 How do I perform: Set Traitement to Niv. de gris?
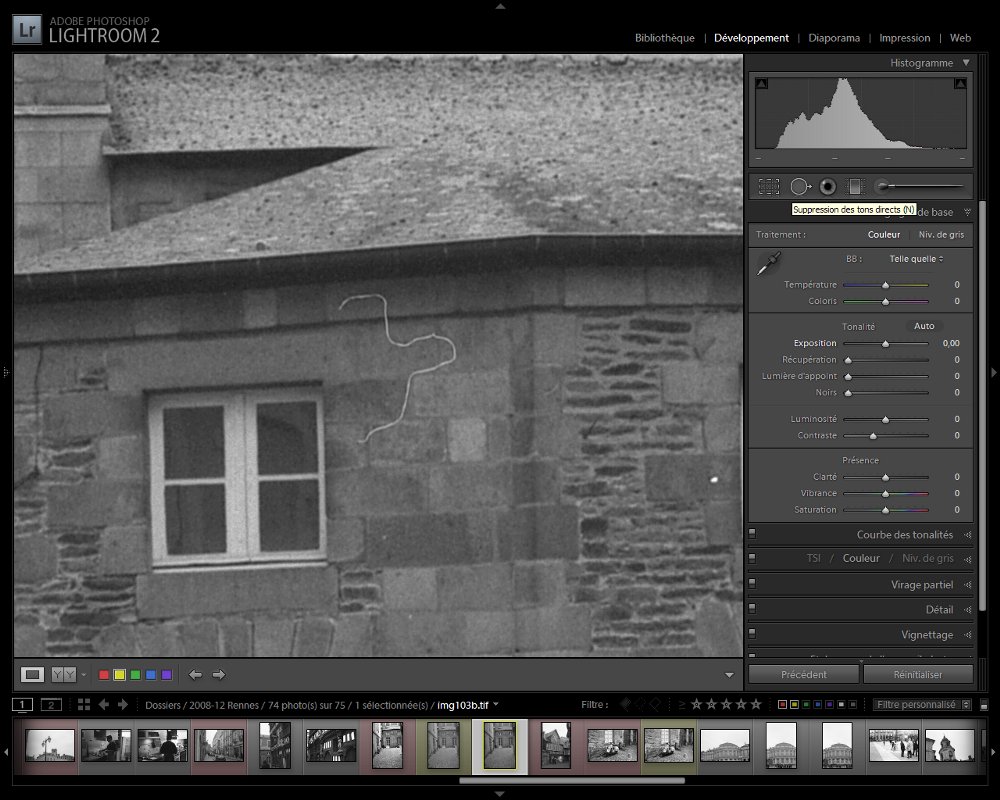pos(941,235)
